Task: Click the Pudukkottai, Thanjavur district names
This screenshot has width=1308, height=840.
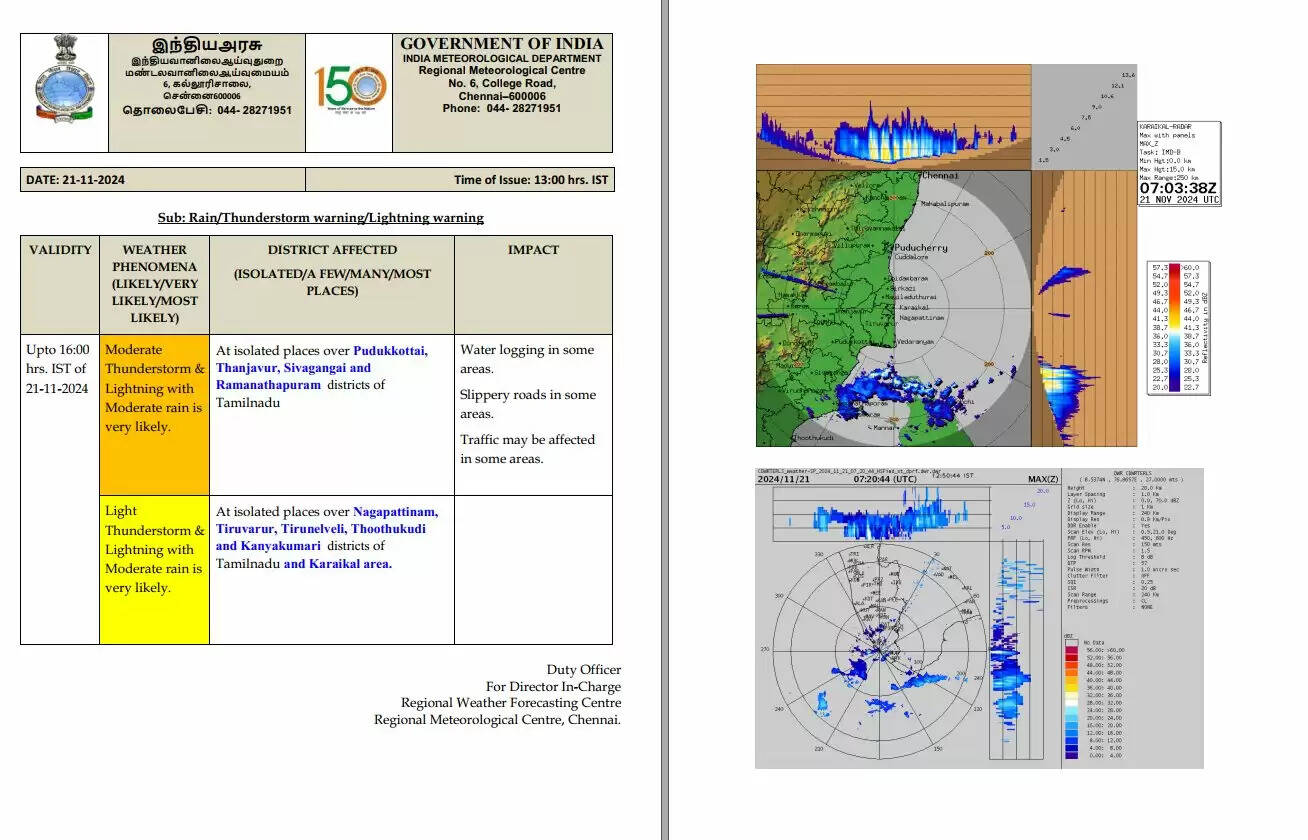Action: click(x=321, y=359)
